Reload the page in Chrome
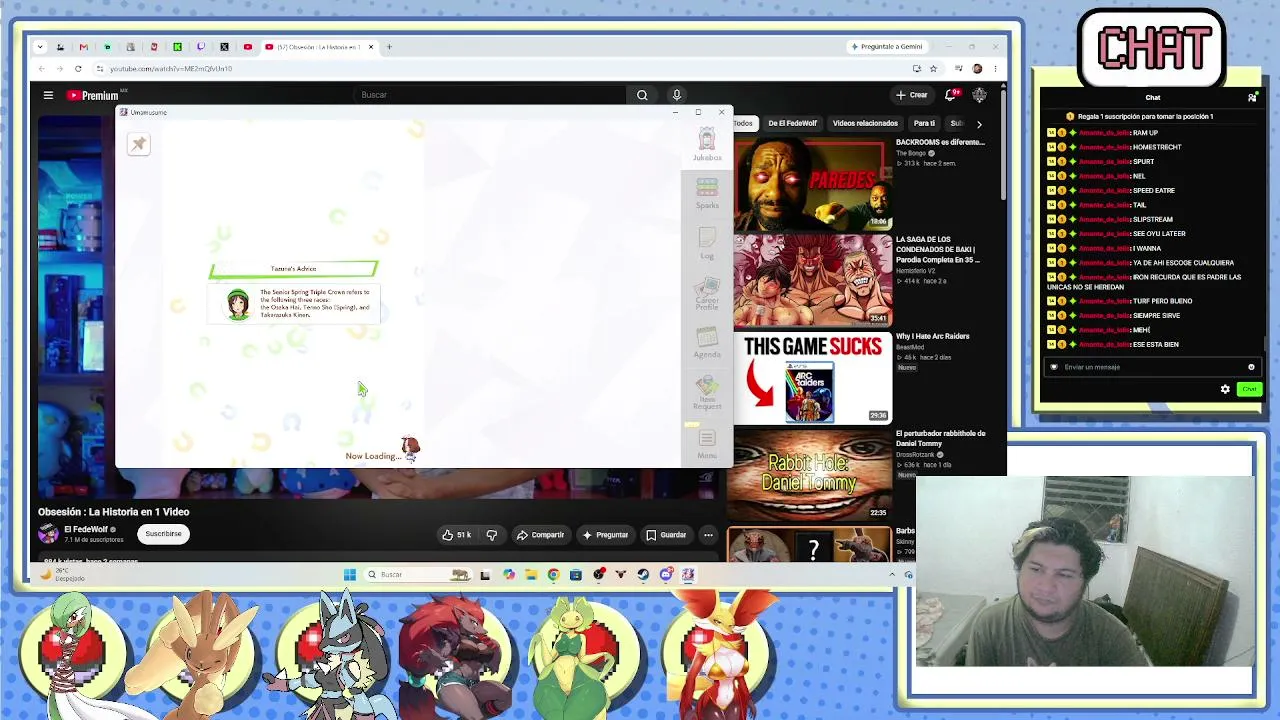Viewport: 1280px width, 720px height. [x=78, y=69]
